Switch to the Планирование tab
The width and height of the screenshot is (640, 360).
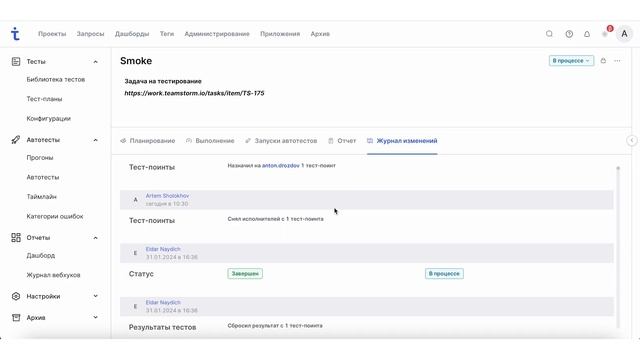[x=148, y=141]
